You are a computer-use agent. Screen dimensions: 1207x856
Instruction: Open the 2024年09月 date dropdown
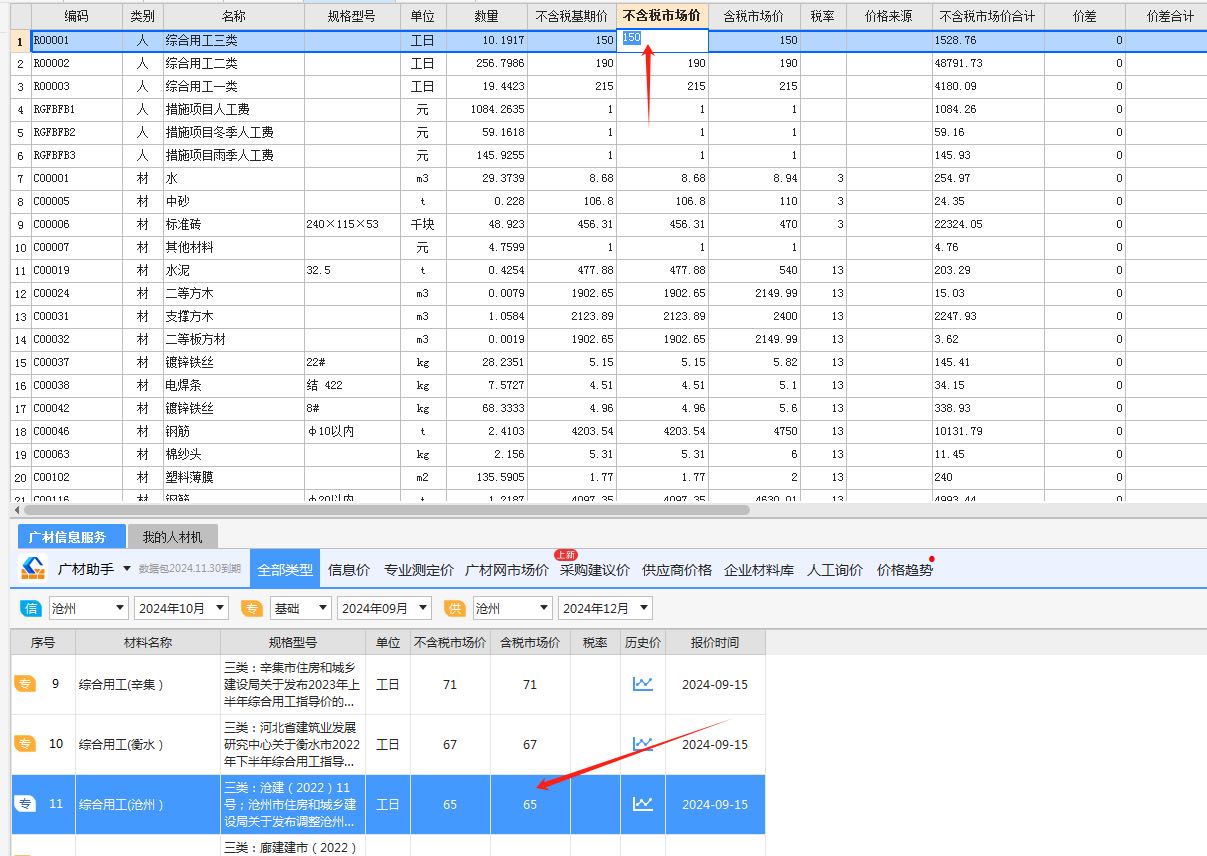[384, 608]
